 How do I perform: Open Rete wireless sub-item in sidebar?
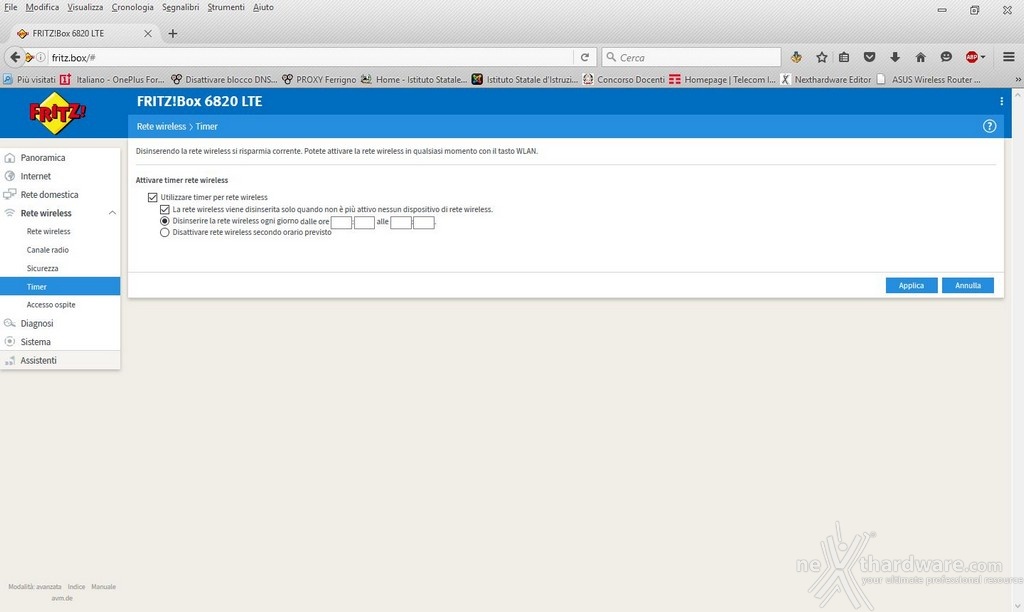coord(48,231)
